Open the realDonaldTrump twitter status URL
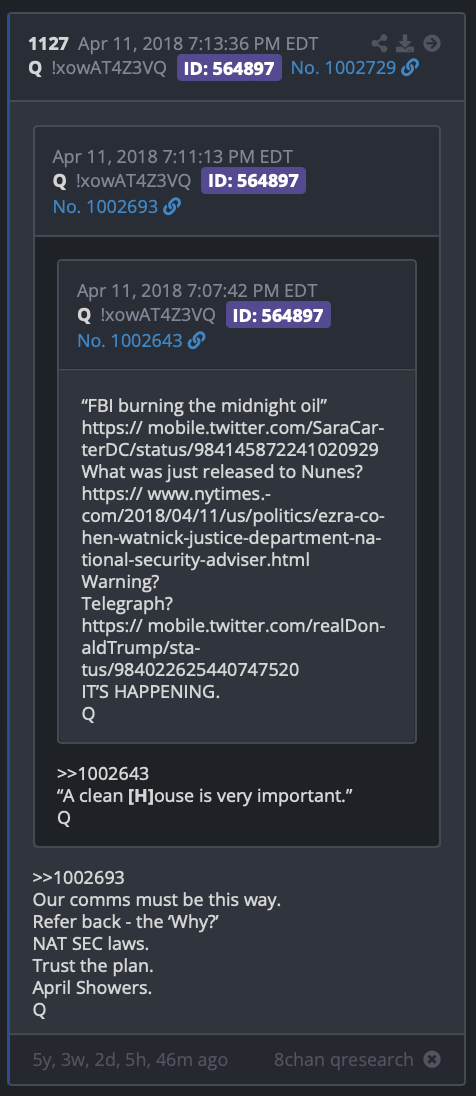Viewport: 476px width, 1096px height. (232, 647)
